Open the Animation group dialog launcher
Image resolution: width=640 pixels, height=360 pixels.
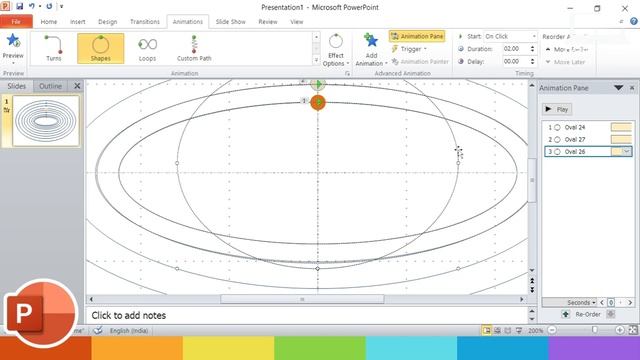pos(347,73)
